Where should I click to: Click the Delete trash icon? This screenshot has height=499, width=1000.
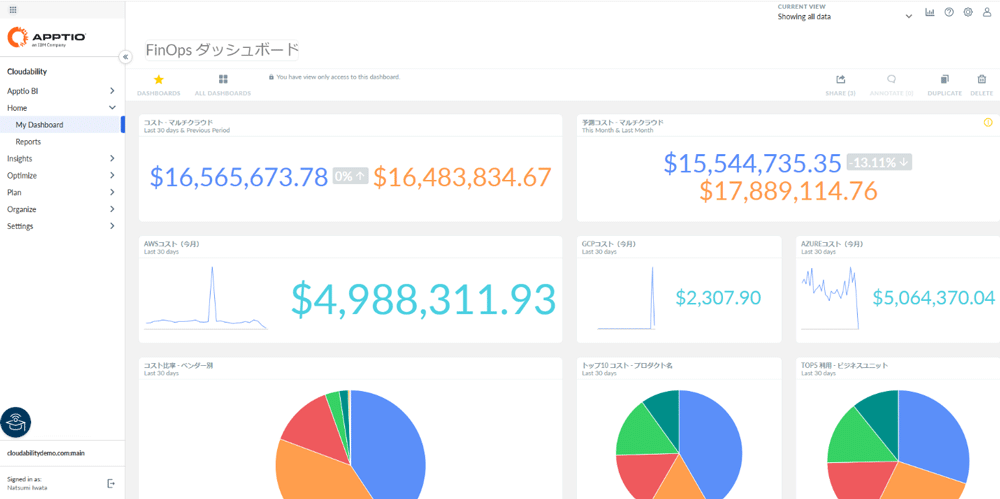(982, 79)
